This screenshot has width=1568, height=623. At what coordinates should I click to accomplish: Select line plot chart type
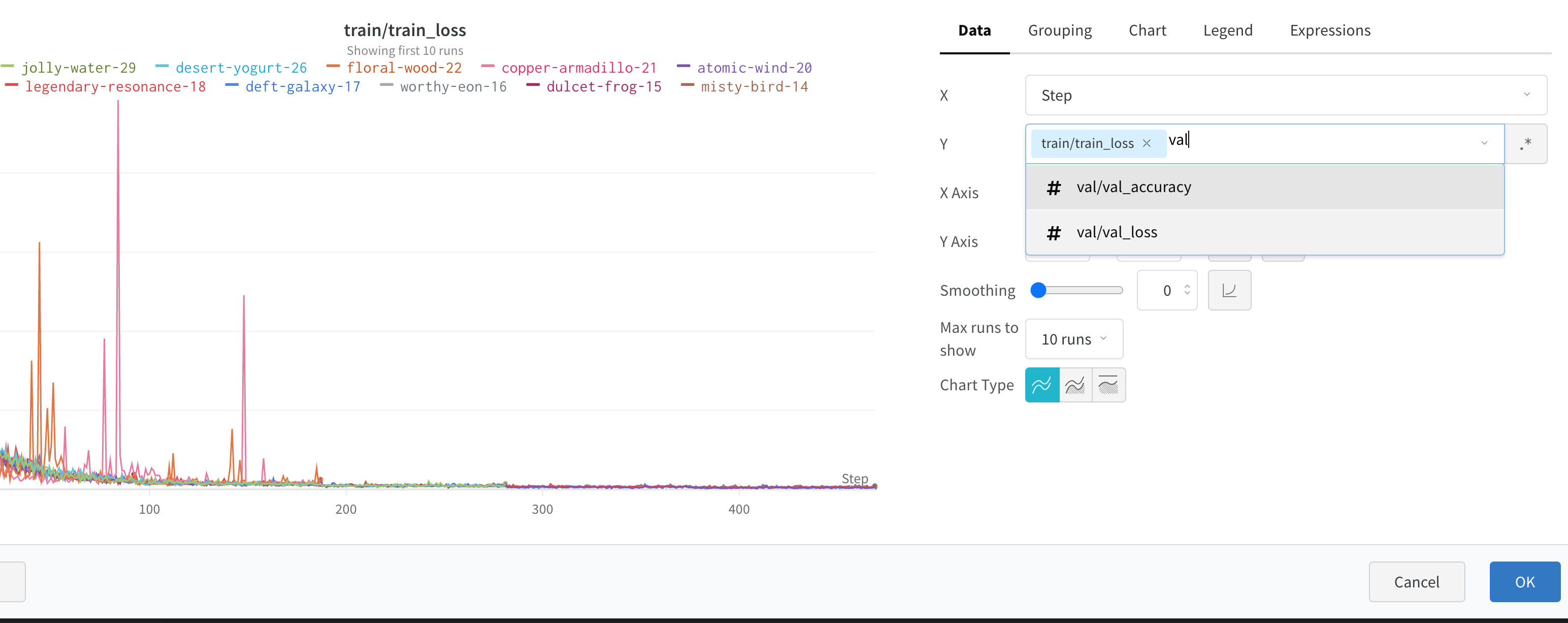click(x=1041, y=385)
